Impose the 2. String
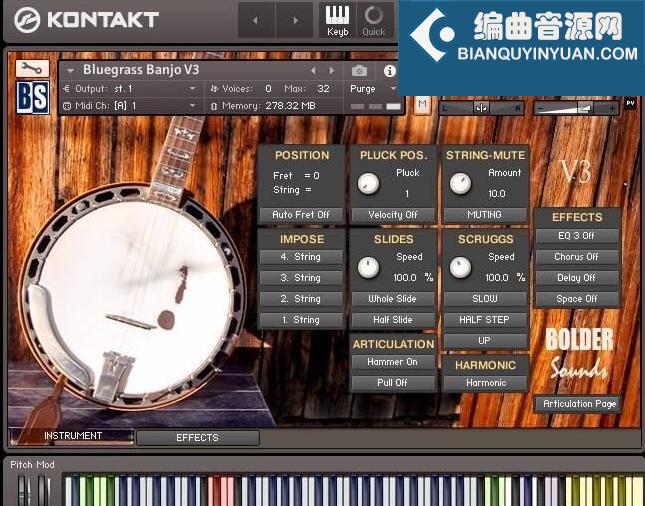The image size is (645, 506). pos(301,299)
